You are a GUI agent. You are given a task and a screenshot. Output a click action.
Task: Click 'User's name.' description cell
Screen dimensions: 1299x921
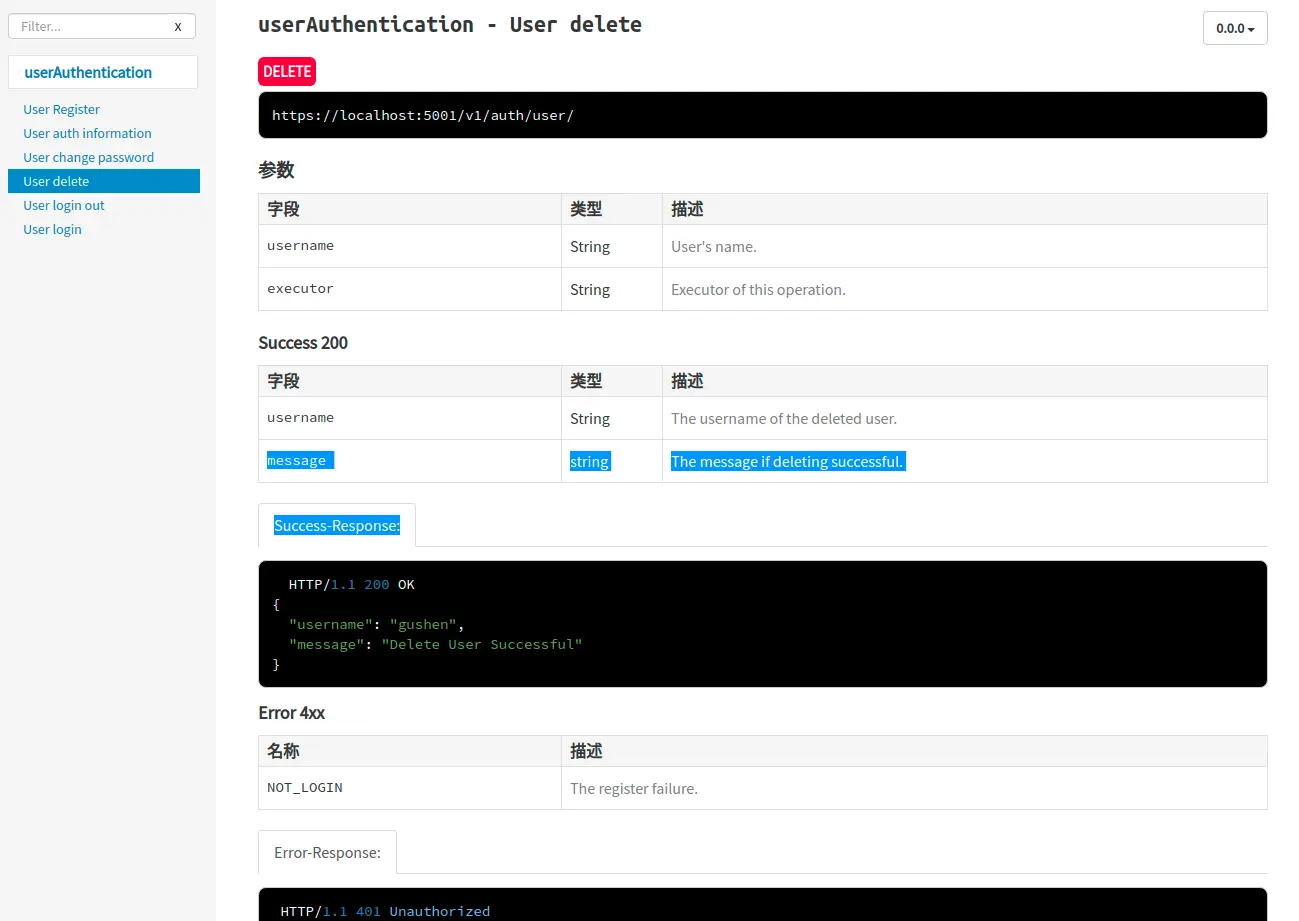point(965,246)
